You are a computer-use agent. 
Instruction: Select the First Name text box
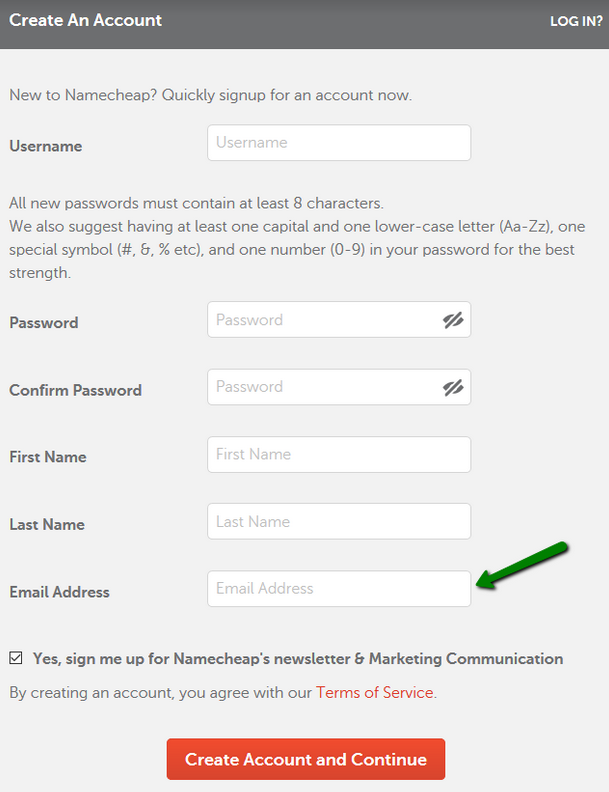[339, 455]
